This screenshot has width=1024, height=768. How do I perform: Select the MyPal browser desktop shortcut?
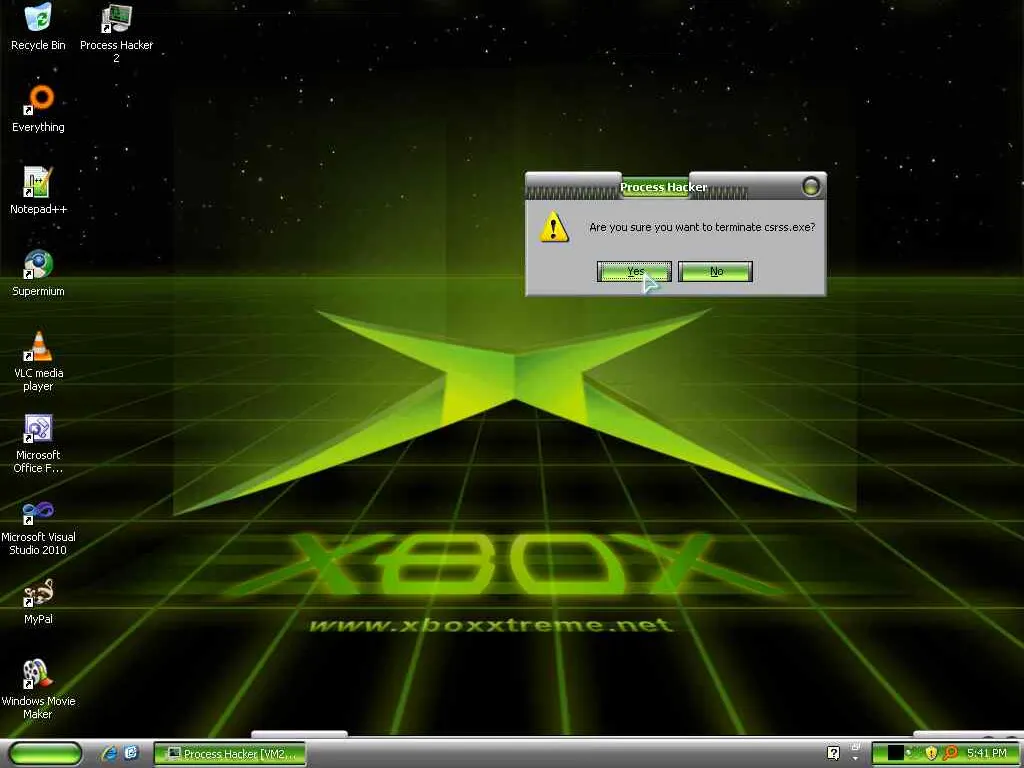click(38, 602)
